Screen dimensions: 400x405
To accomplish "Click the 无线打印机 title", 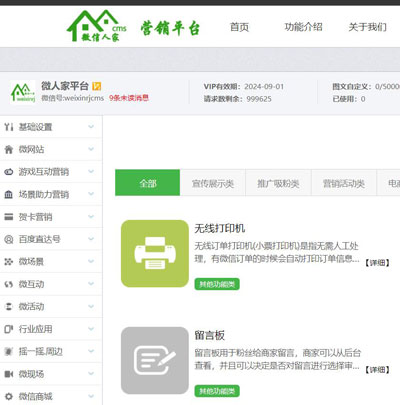I will tap(220, 228).
